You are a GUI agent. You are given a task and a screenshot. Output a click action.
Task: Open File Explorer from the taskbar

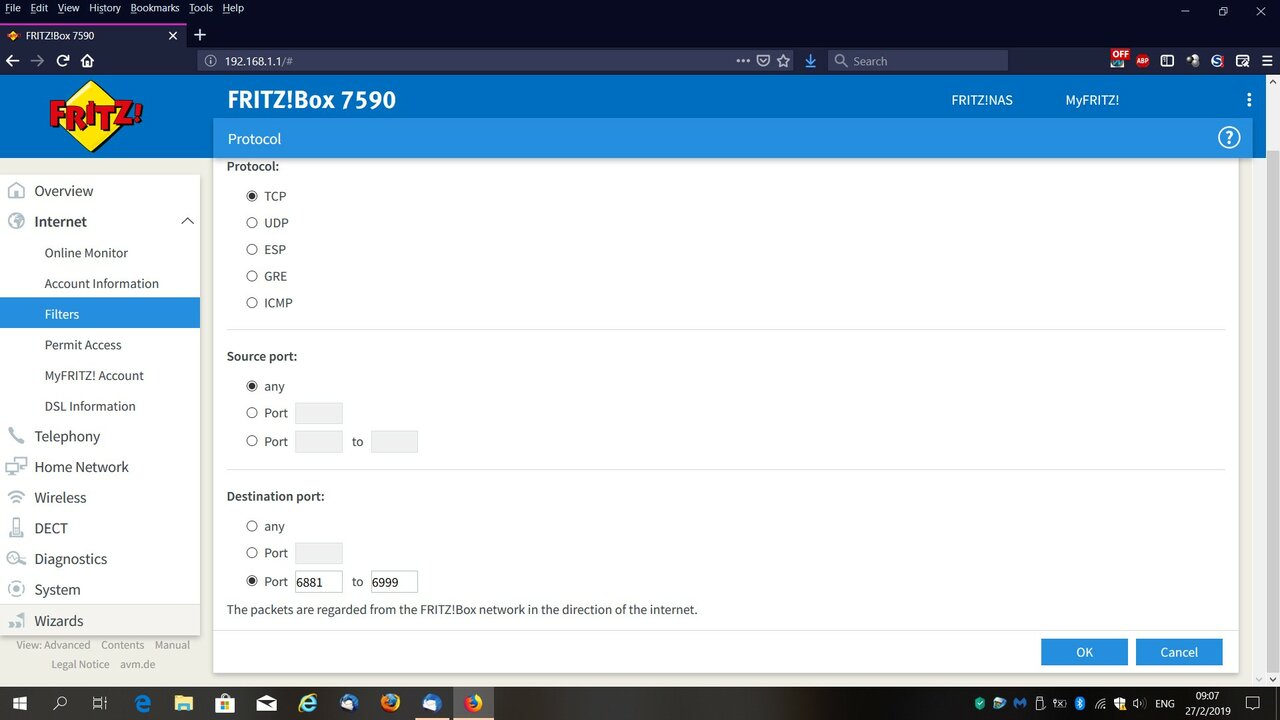184,703
